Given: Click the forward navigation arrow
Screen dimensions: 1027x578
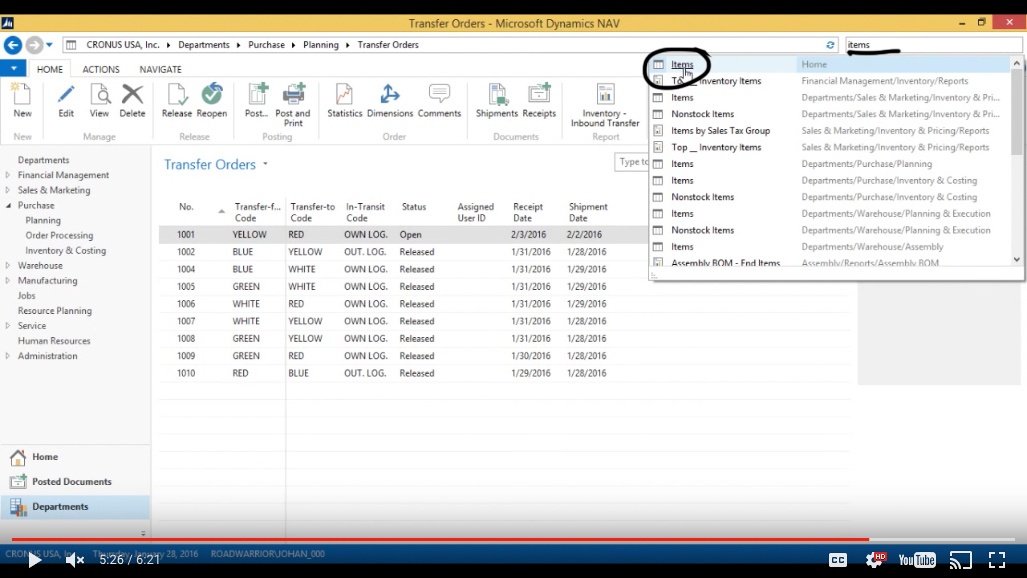Looking at the screenshot, I should (34, 45).
